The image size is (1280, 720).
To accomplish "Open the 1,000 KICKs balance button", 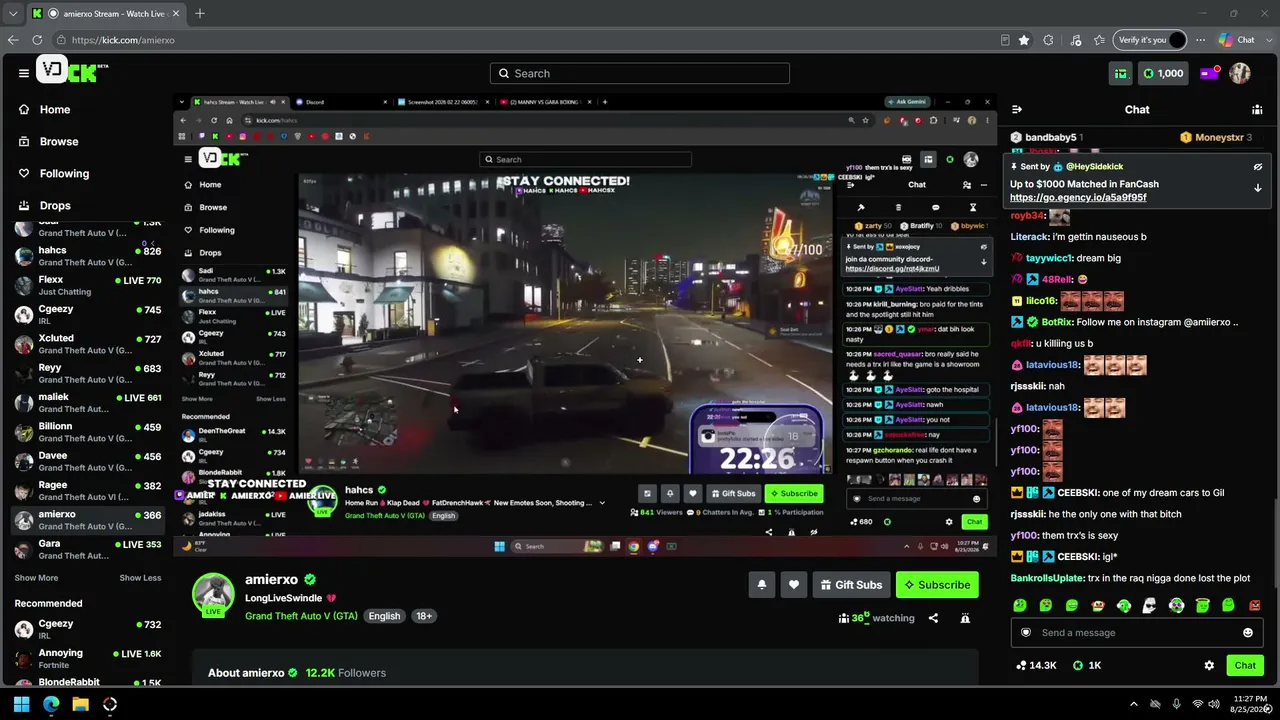I will (x=1163, y=73).
